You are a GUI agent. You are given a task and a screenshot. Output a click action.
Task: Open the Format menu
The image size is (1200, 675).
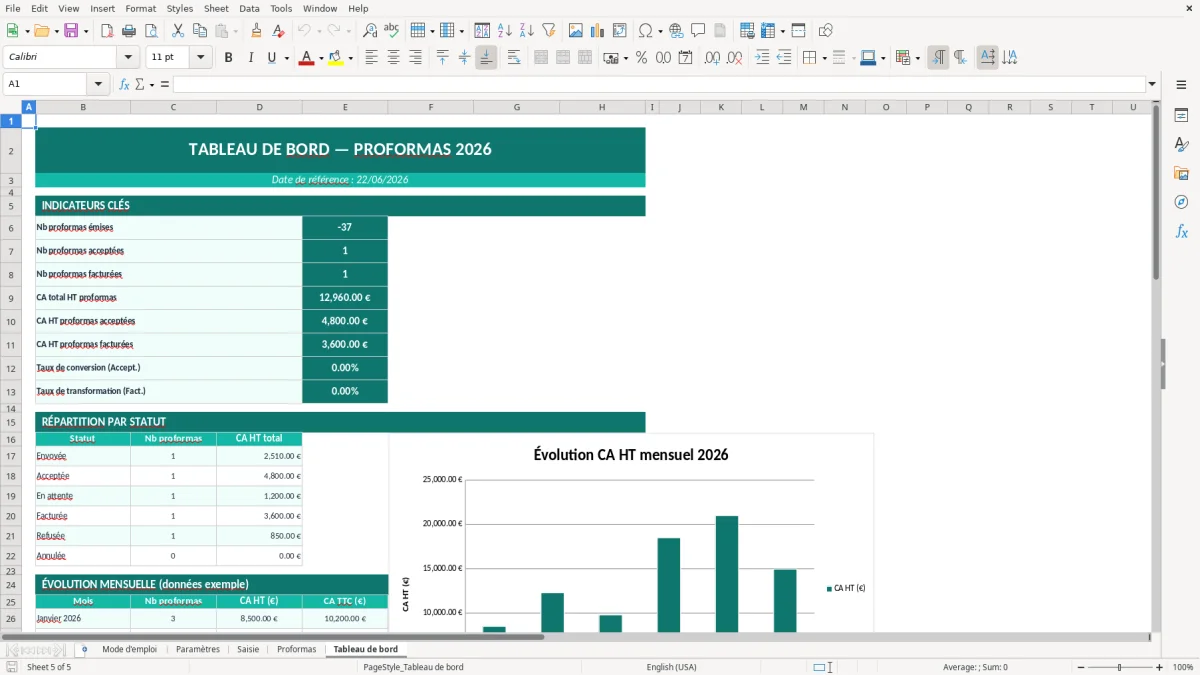140,8
